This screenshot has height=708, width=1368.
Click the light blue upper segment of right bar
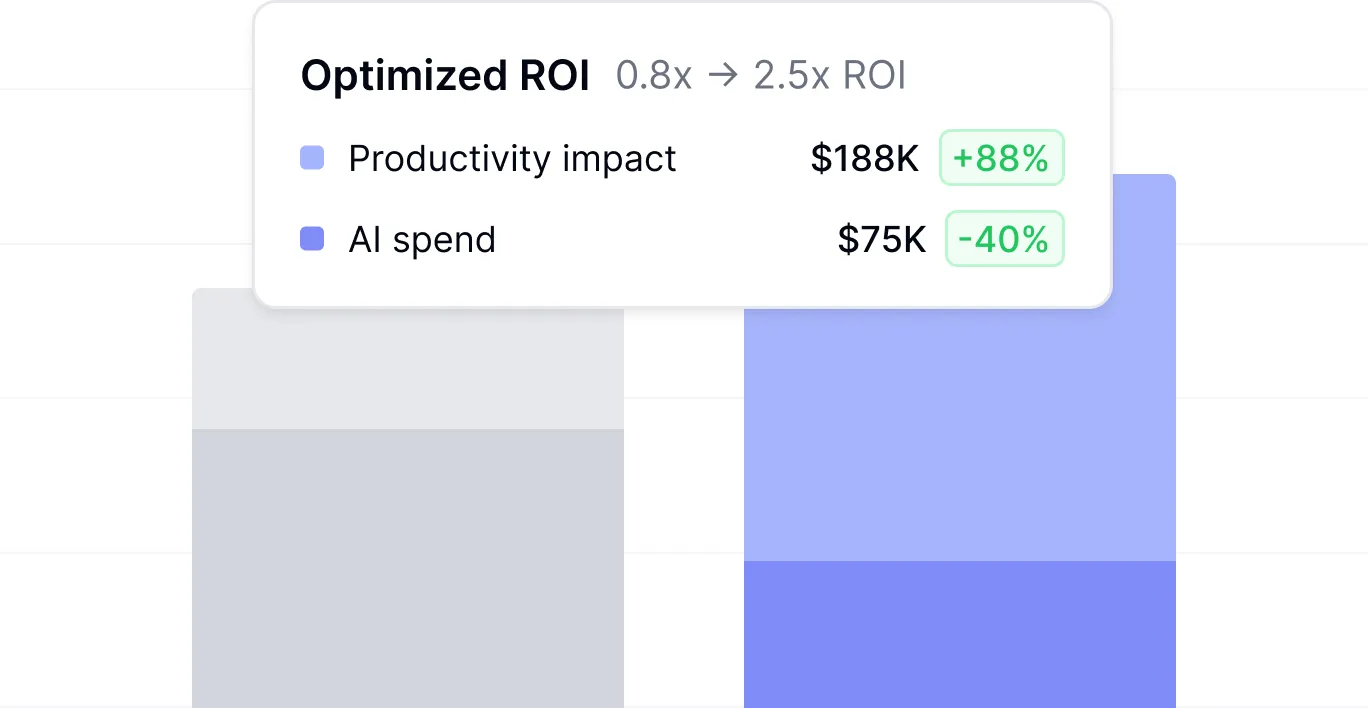[960, 430]
